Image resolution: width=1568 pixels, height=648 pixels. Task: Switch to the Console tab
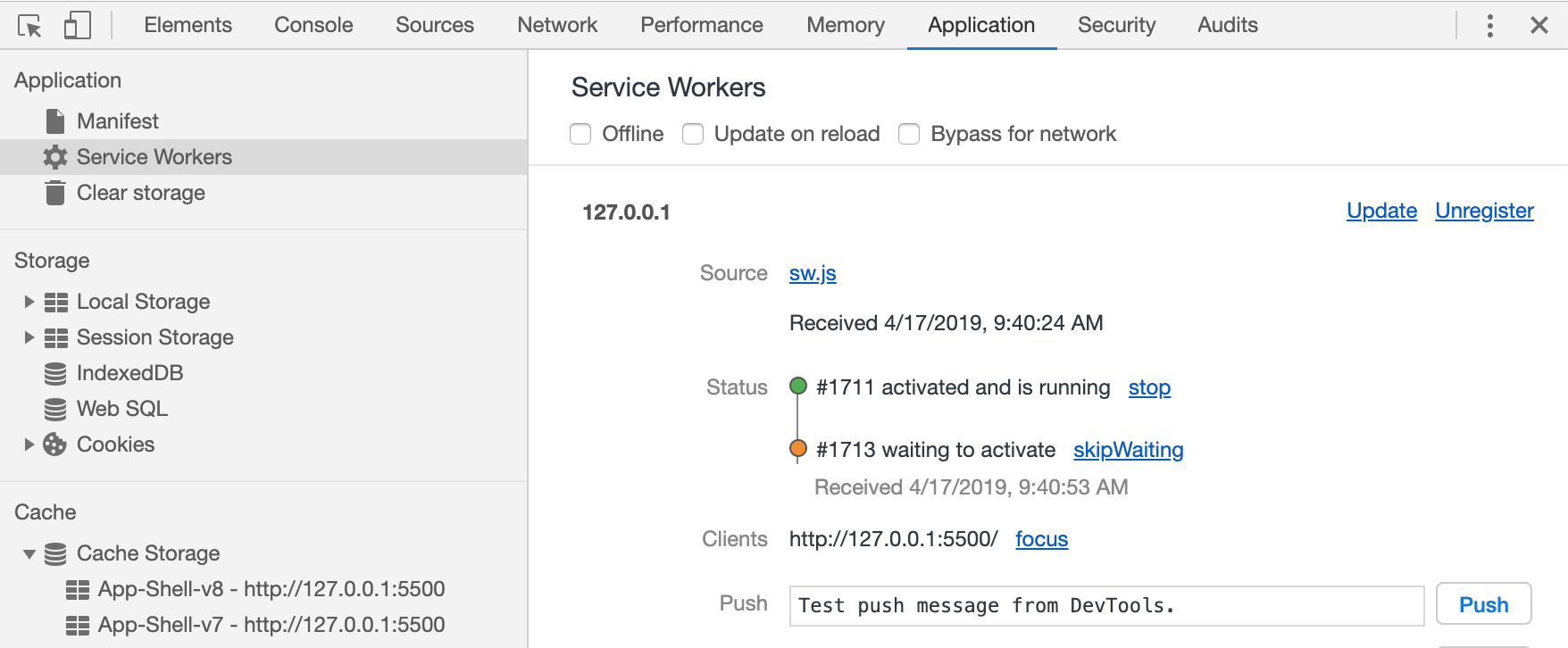(x=313, y=25)
